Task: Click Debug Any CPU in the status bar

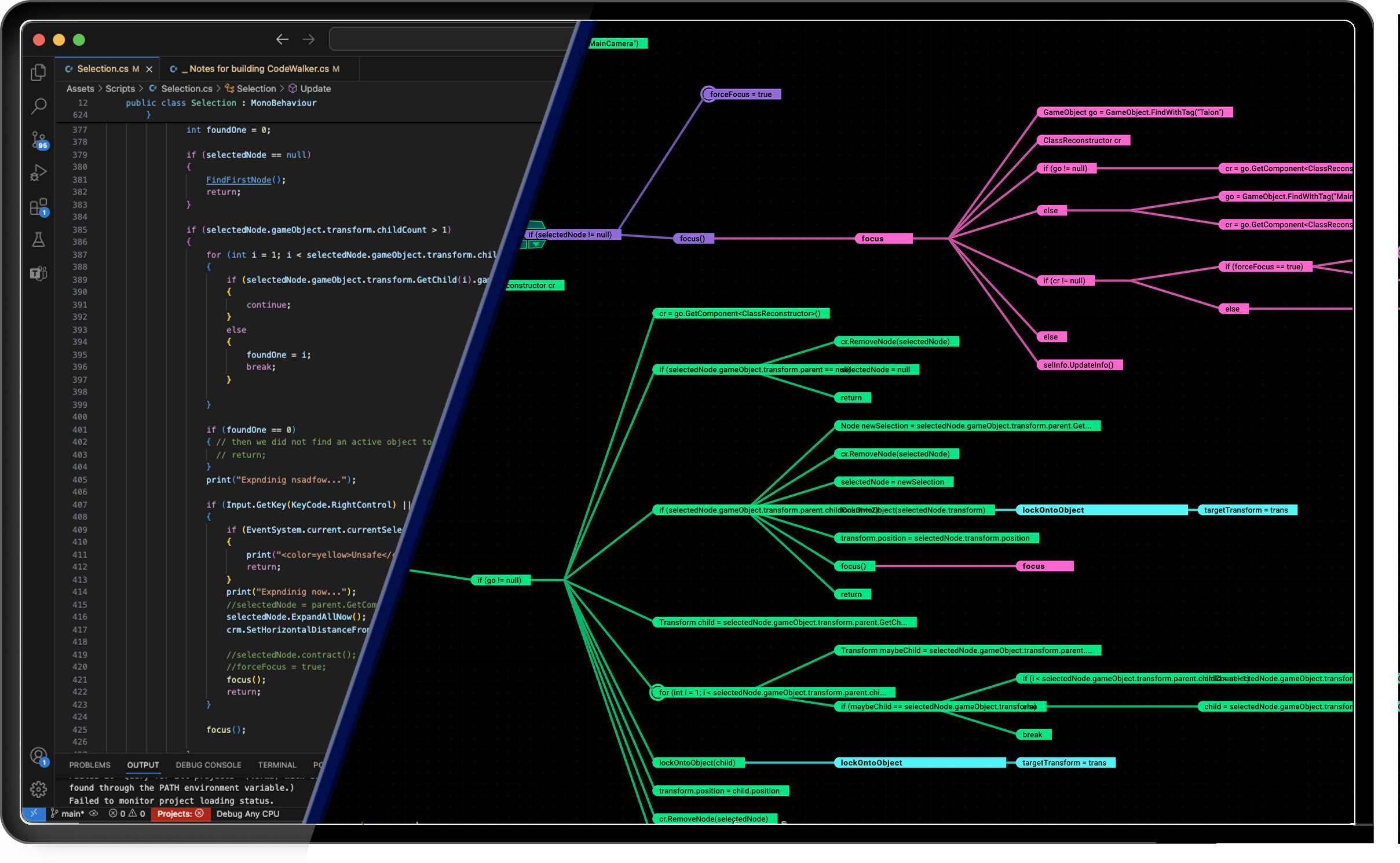Action: (x=247, y=813)
